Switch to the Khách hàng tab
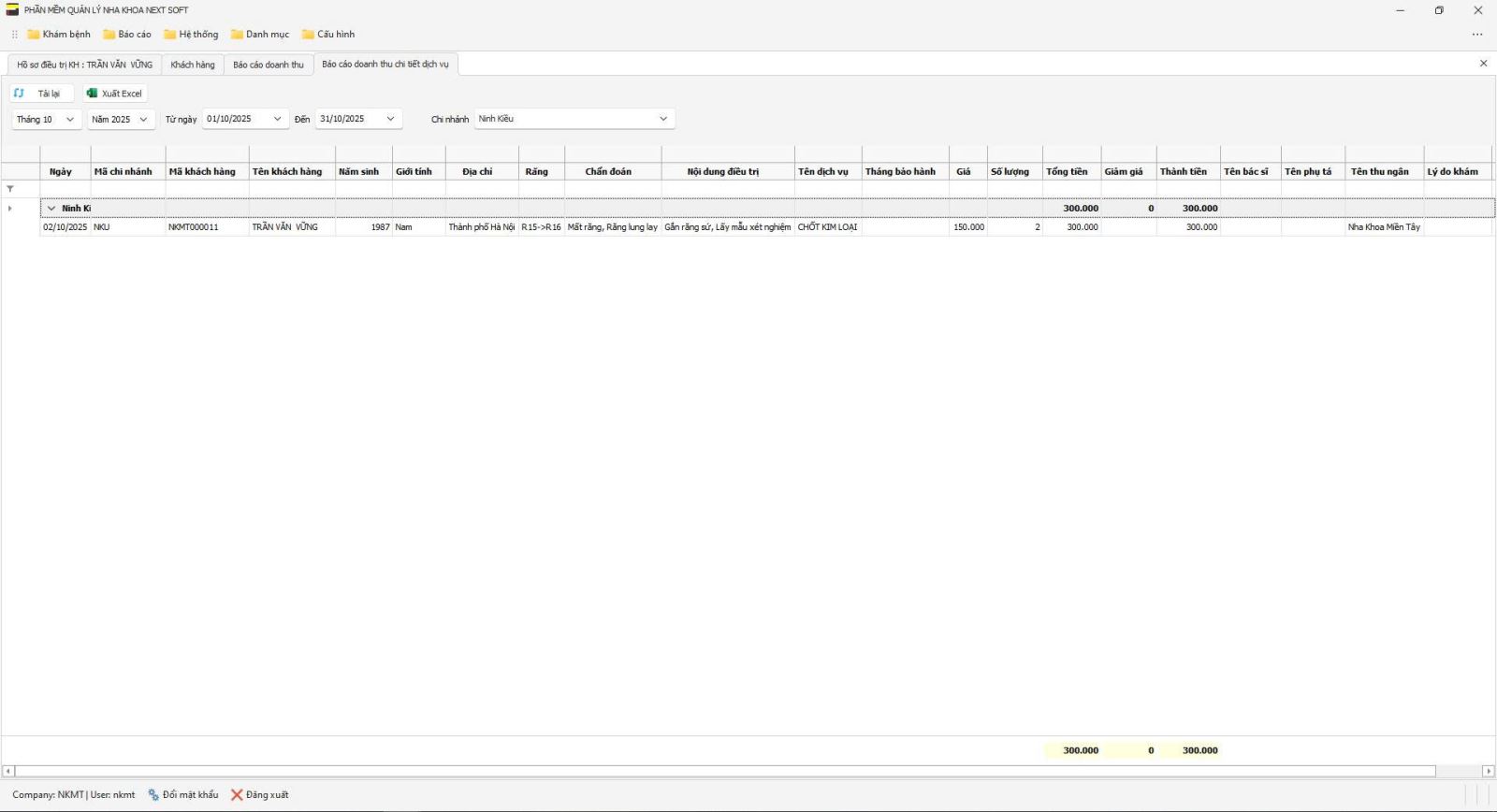 pos(193,65)
